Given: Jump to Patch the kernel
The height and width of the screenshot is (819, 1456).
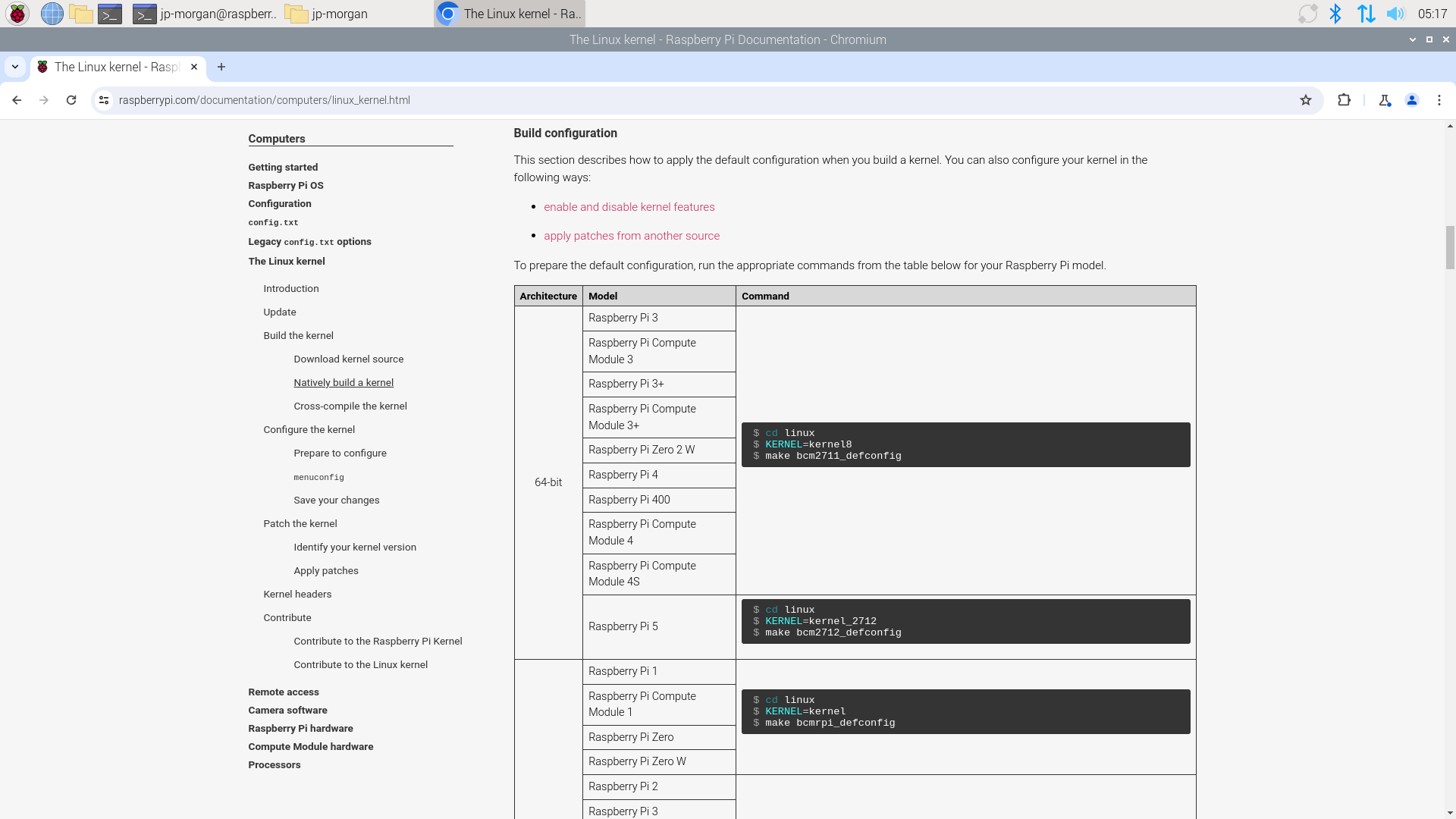Looking at the screenshot, I should pos(300,524).
